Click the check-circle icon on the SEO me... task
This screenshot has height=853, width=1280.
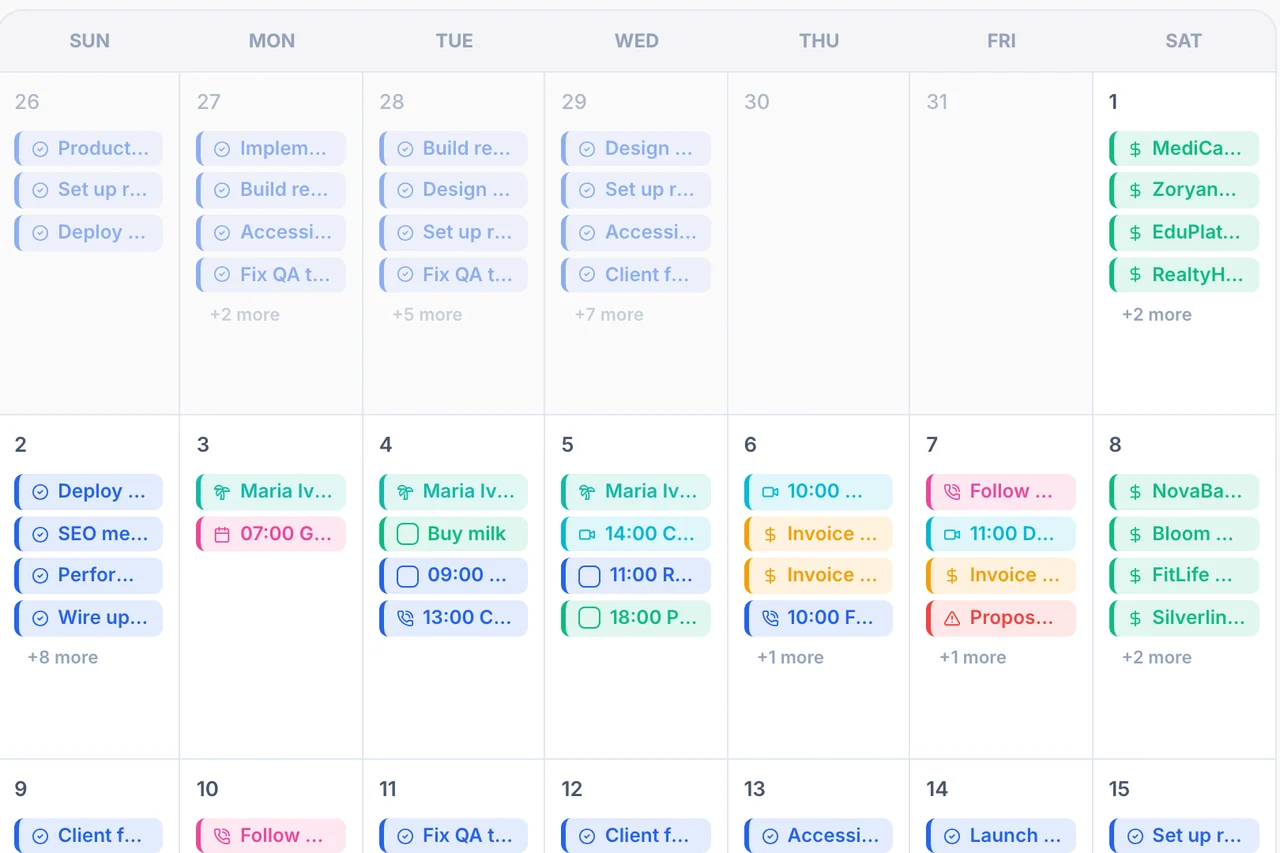coord(40,534)
